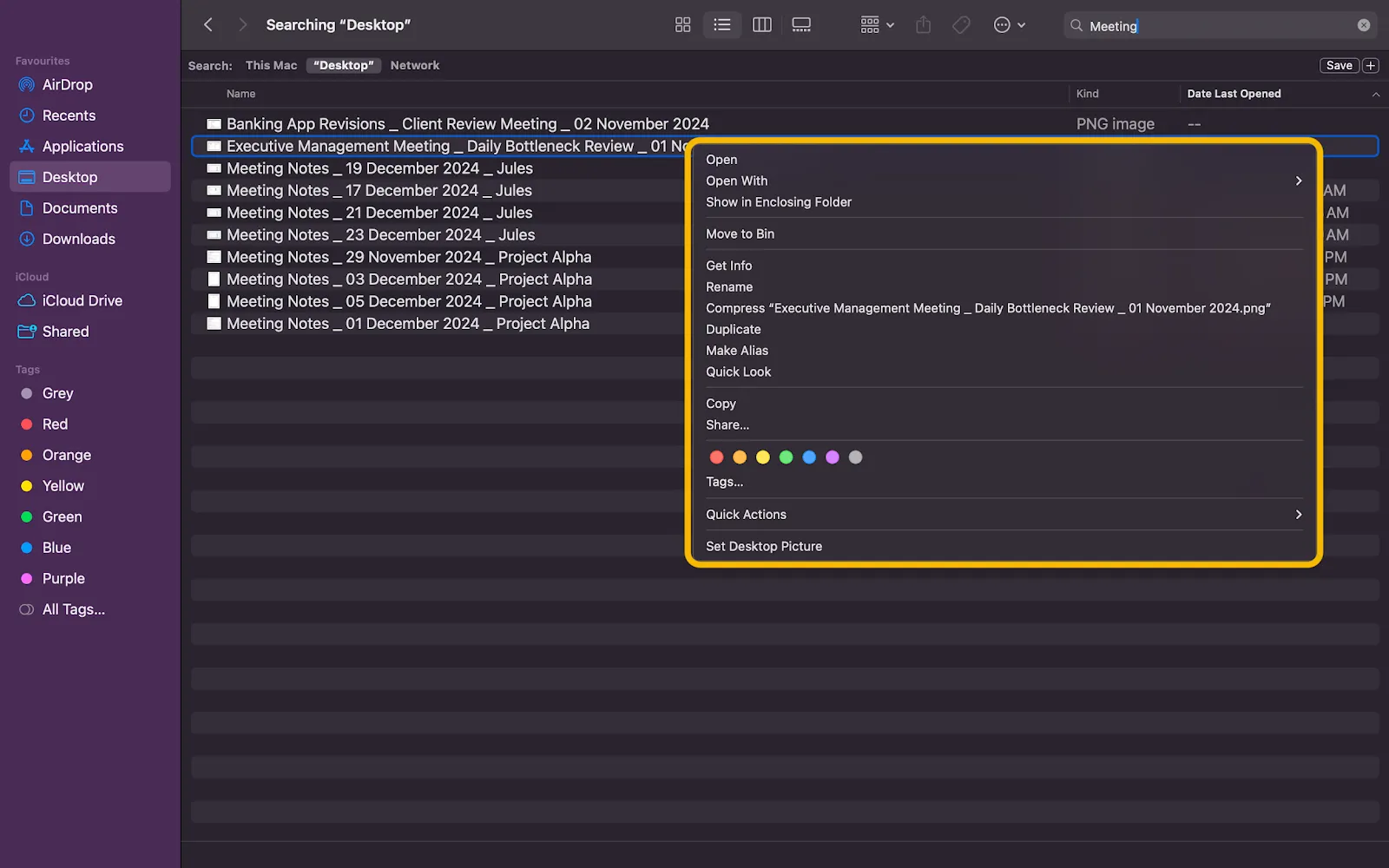The image size is (1389, 868).
Task: Set search scope to "Desktop"
Action: pos(344,65)
